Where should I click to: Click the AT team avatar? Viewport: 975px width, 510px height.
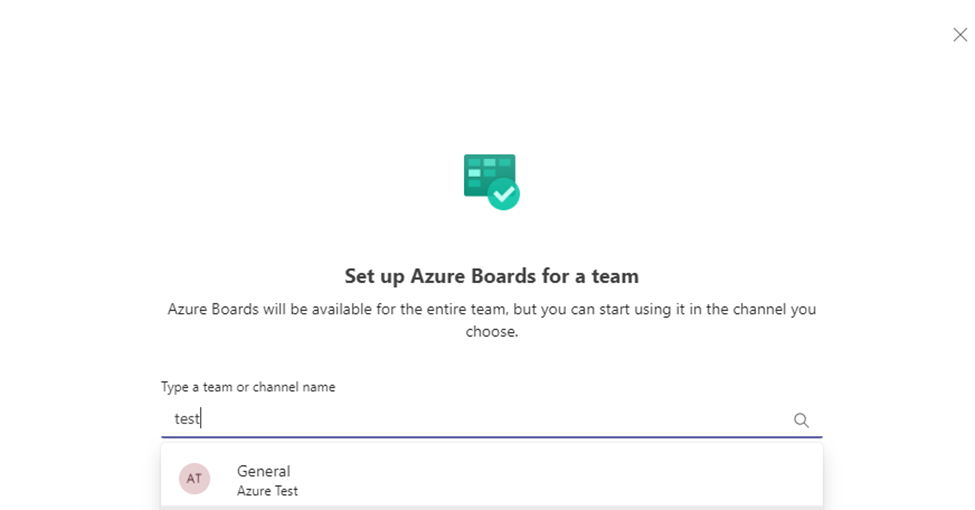[194, 479]
